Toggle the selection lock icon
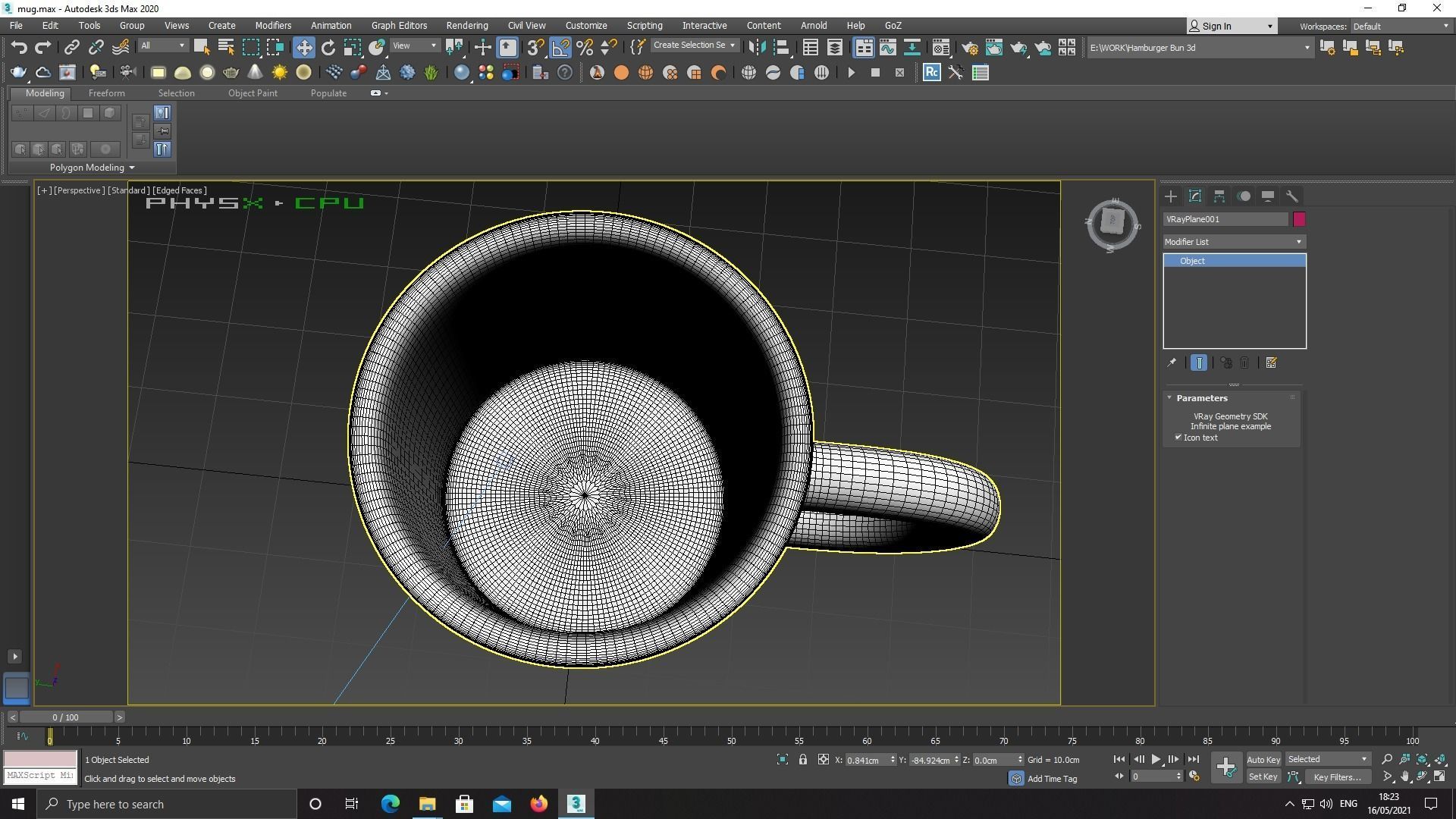This screenshot has width=1456, height=819. [802, 759]
